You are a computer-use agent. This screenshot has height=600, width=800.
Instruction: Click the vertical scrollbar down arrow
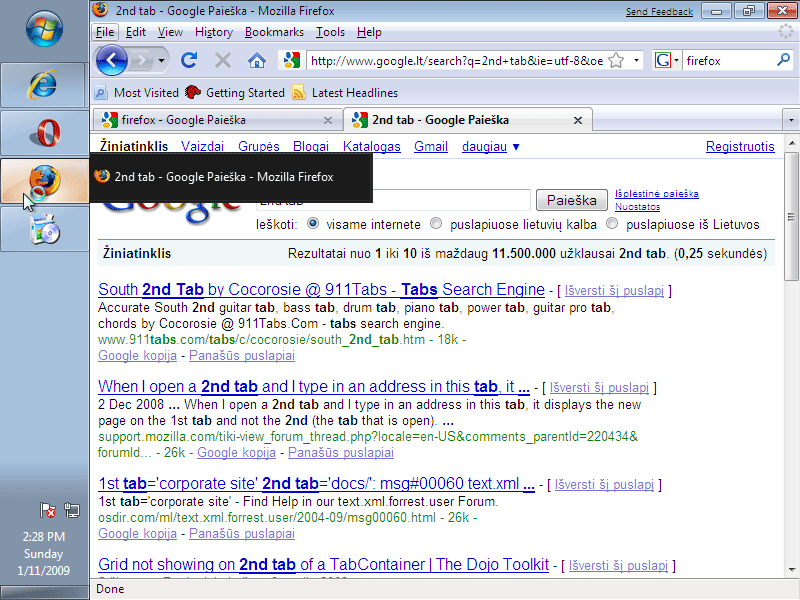[x=791, y=571]
